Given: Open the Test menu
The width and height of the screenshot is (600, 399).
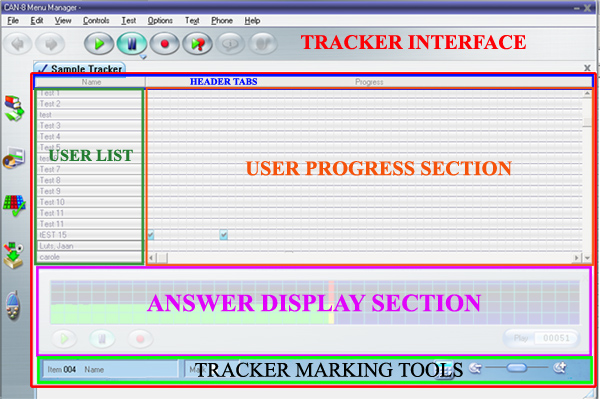Looking at the screenshot, I should click(129, 21).
